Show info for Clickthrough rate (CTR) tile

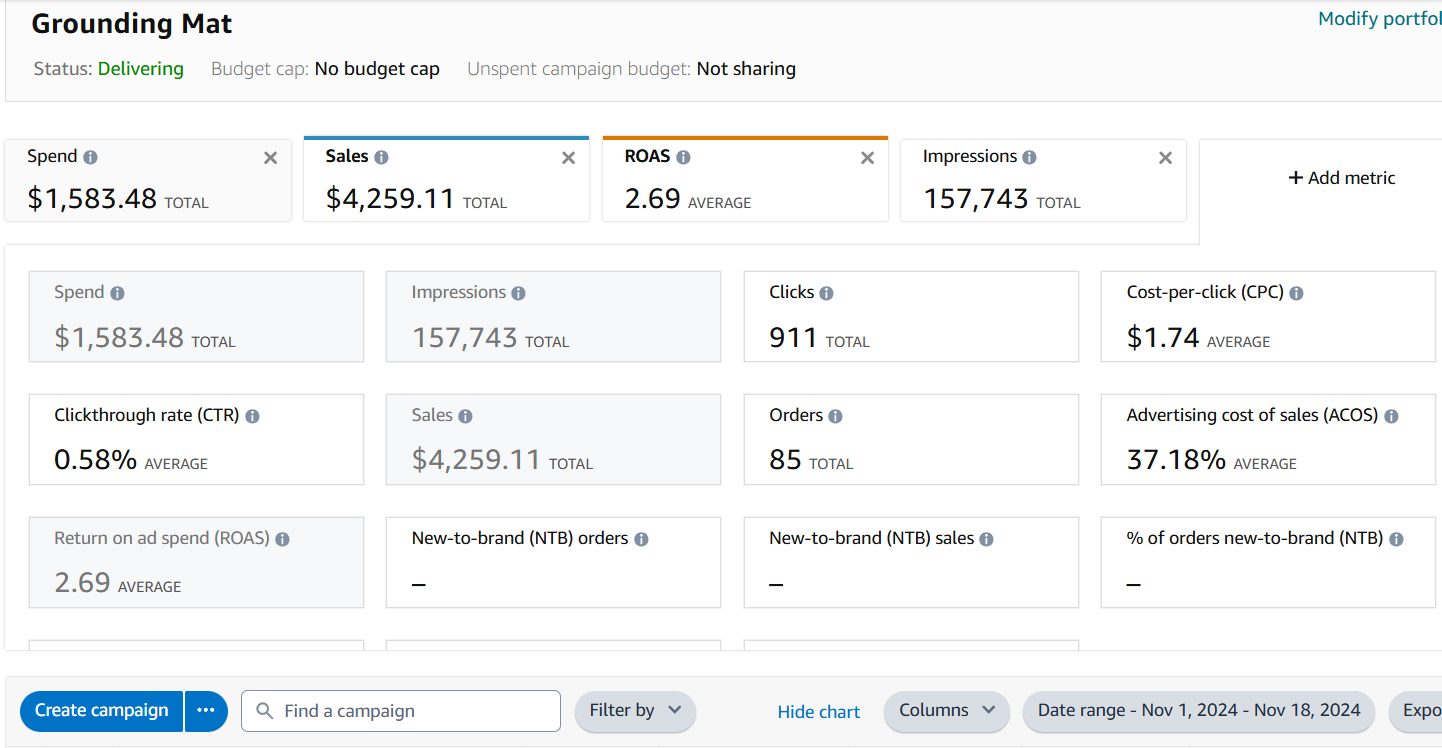[252, 416]
